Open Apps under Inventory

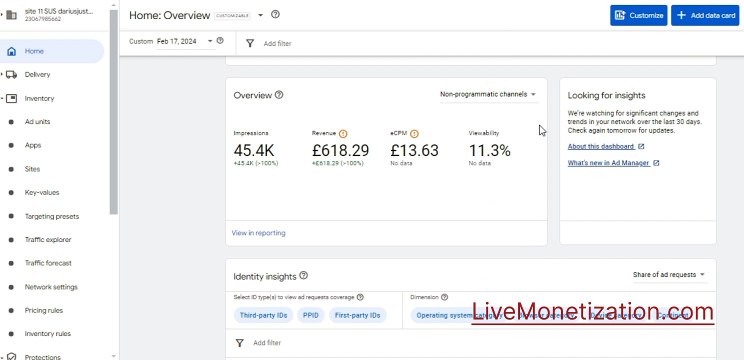(33, 146)
